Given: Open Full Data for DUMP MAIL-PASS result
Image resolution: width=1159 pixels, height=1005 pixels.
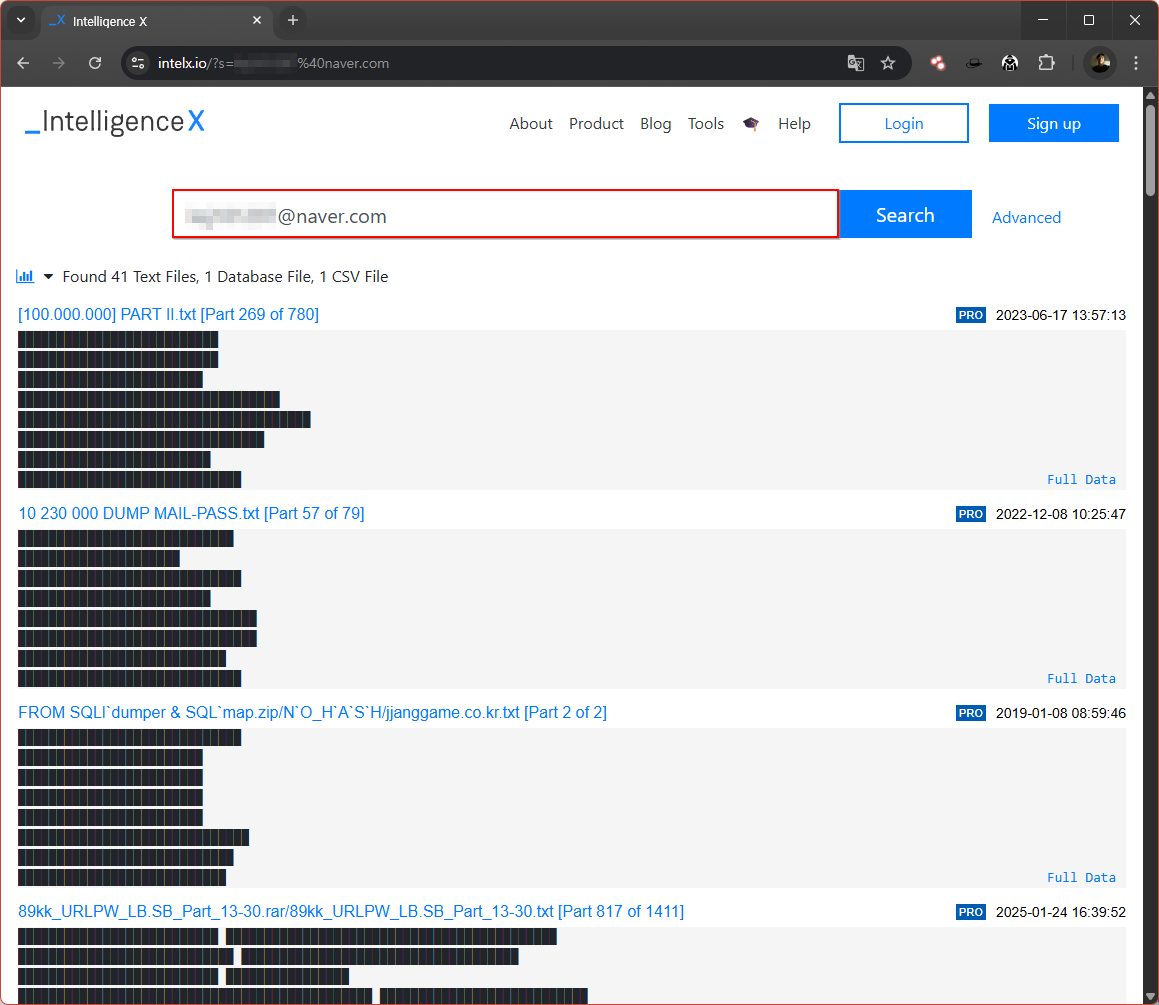Looking at the screenshot, I should point(1081,678).
